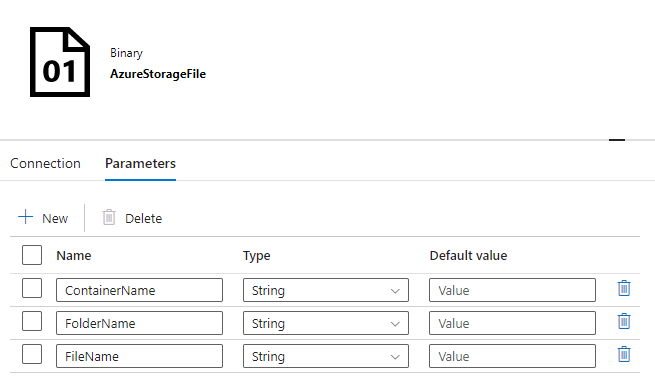Click the Default value column header
Image resolution: width=655 pixels, height=382 pixels.
468,255
